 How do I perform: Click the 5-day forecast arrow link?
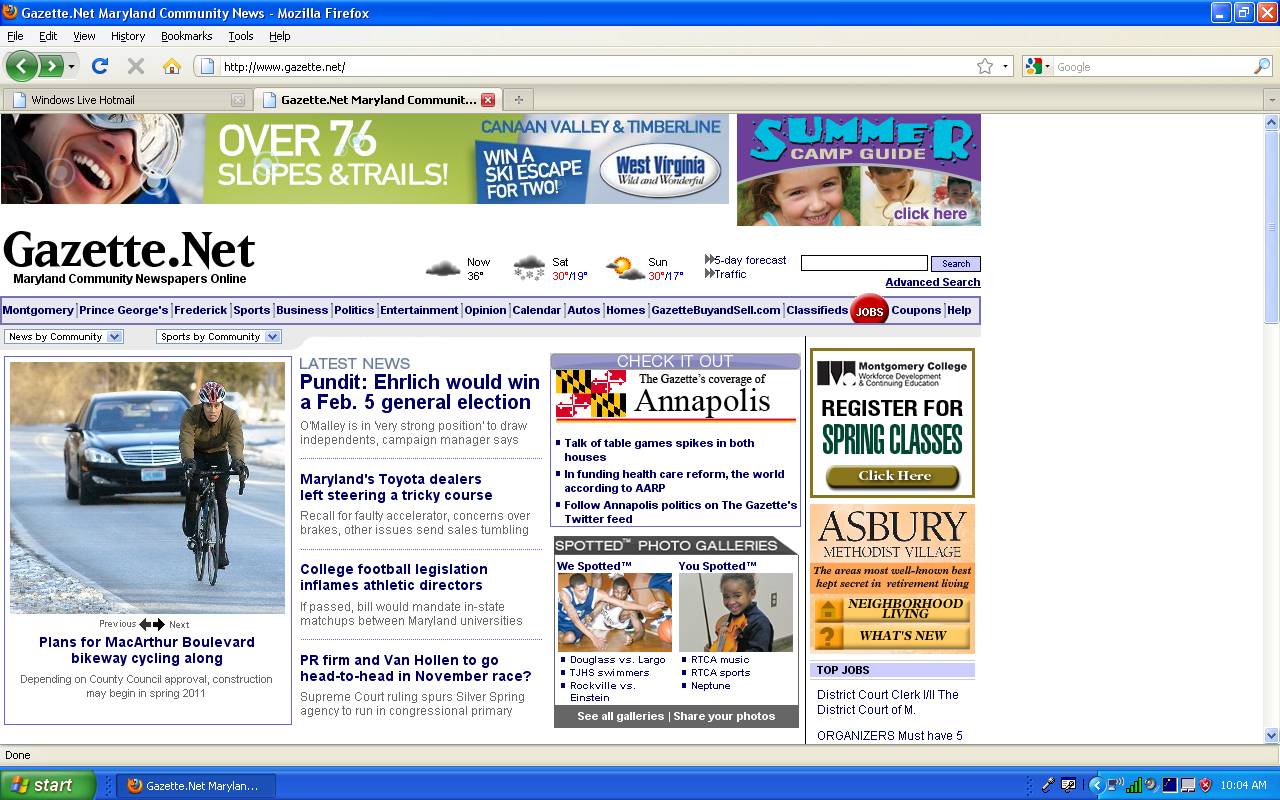746,260
